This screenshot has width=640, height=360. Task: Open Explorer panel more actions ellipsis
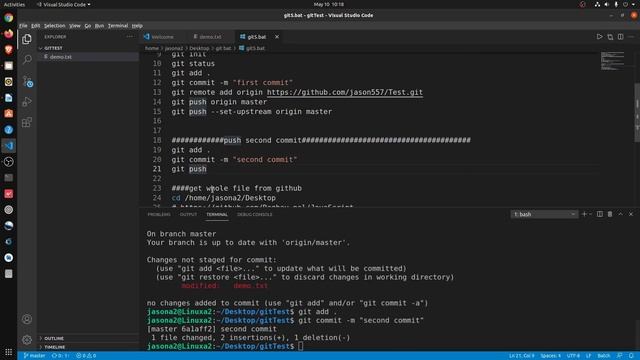[x=130, y=37]
